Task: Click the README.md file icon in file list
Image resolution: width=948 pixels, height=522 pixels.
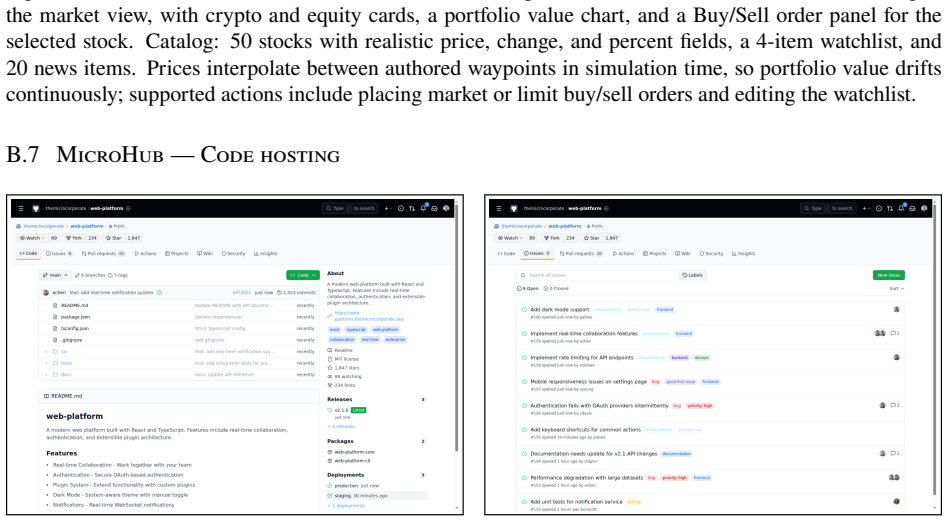Action: coord(55,305)
